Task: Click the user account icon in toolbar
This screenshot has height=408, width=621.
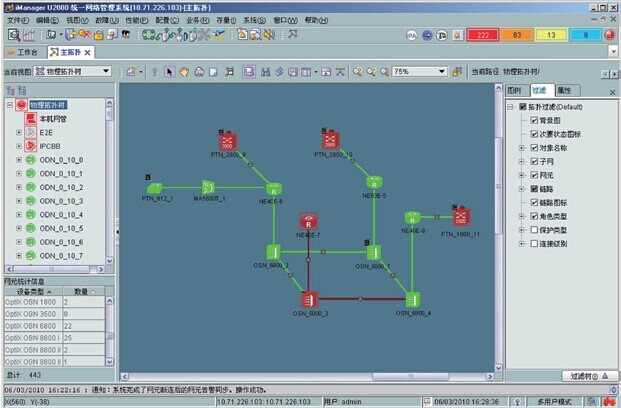Action: point(126,34)
